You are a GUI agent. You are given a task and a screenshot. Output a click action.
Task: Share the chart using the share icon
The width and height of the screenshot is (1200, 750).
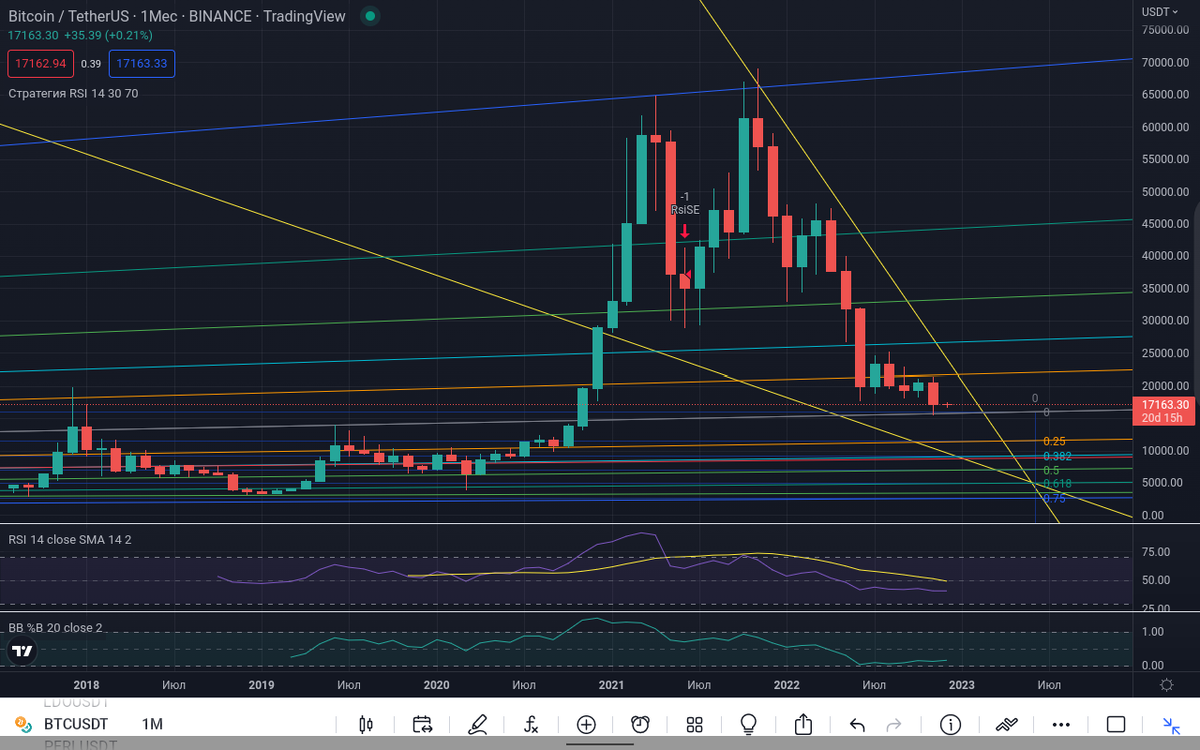click(x=803, y=723)
